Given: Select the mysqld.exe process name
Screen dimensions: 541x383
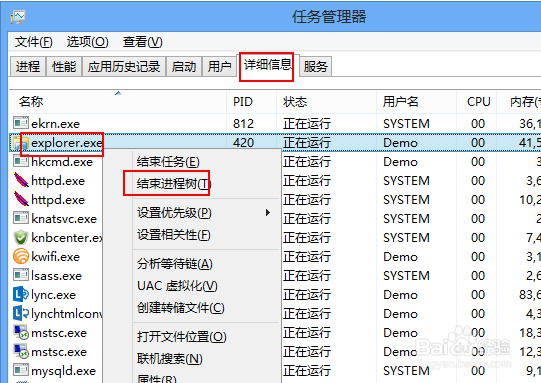Looking at the screenshot, I should tap(63, 371).
